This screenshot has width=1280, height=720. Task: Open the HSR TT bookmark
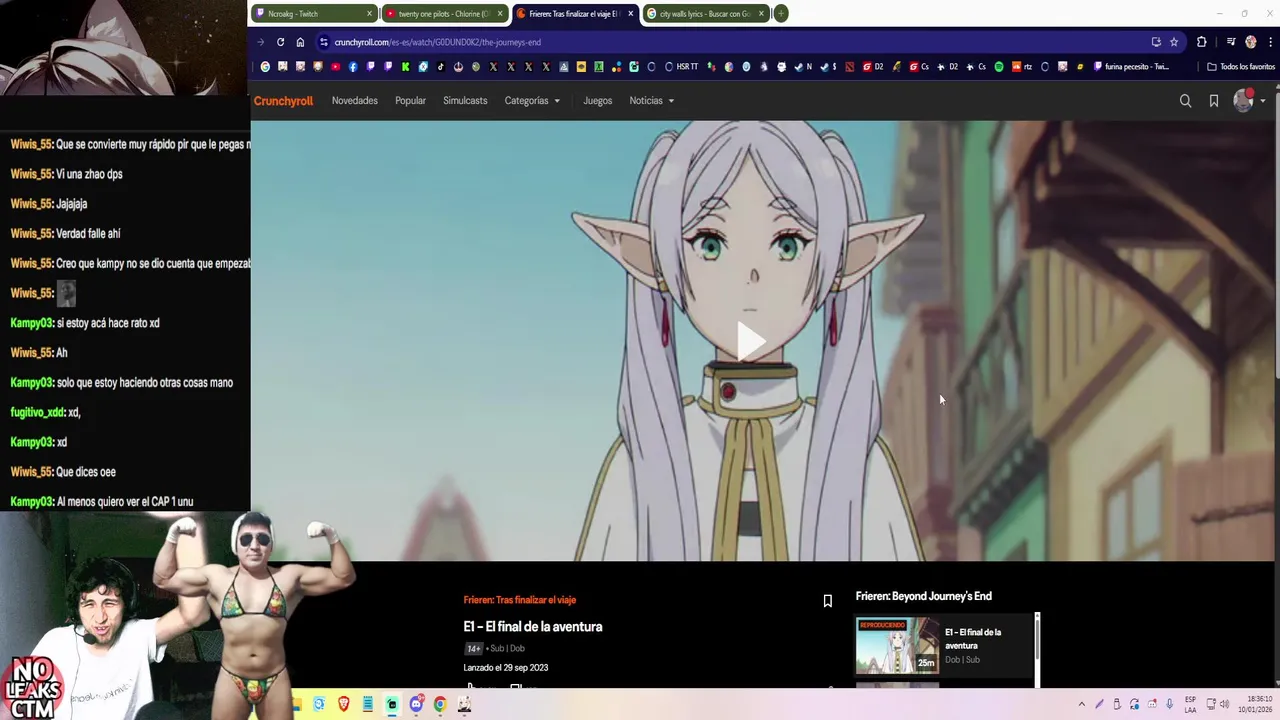pyautogui.click(x=681, y=67)
